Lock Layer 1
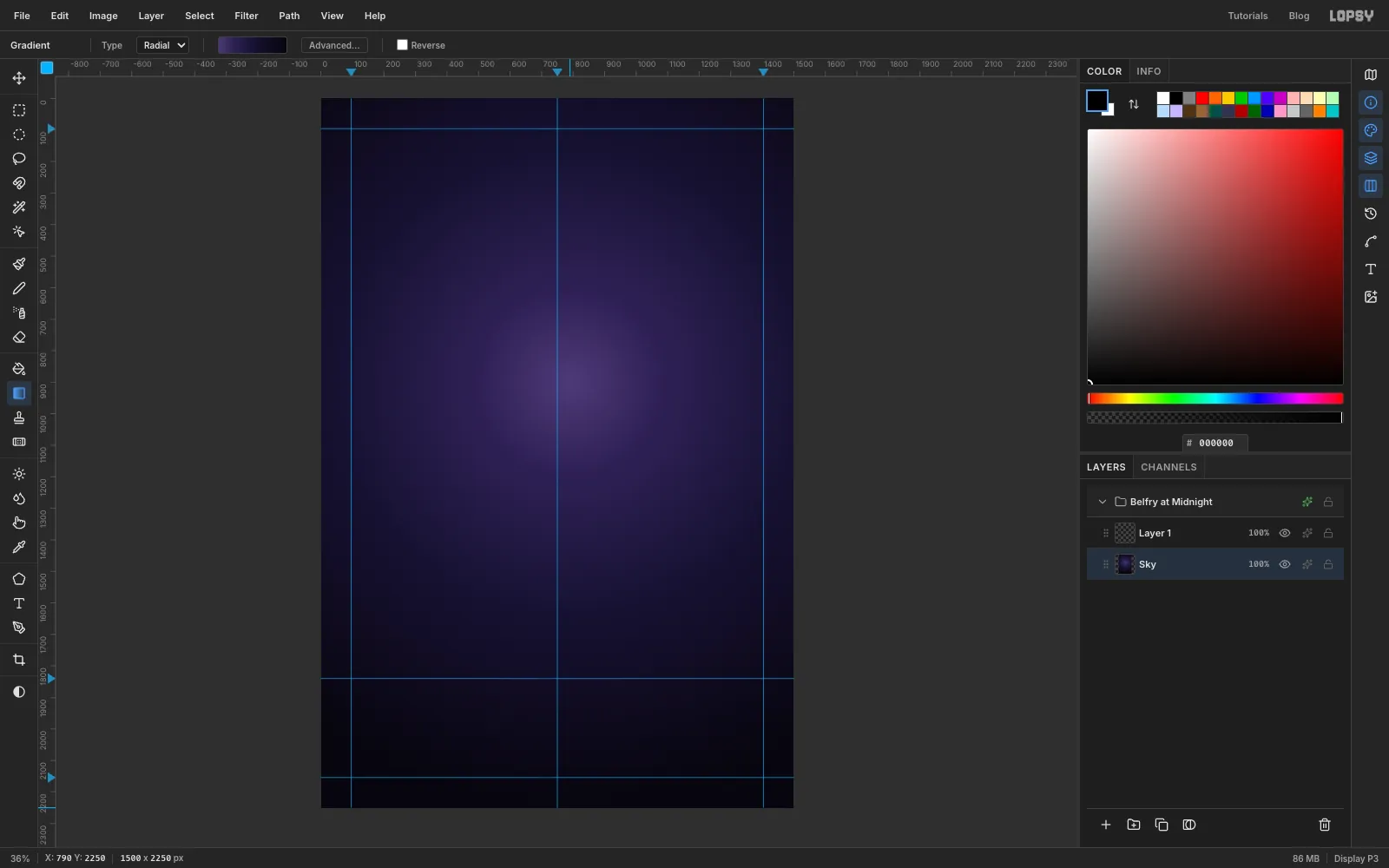This screenshot has width=1389, height=868. [1328, 533]
